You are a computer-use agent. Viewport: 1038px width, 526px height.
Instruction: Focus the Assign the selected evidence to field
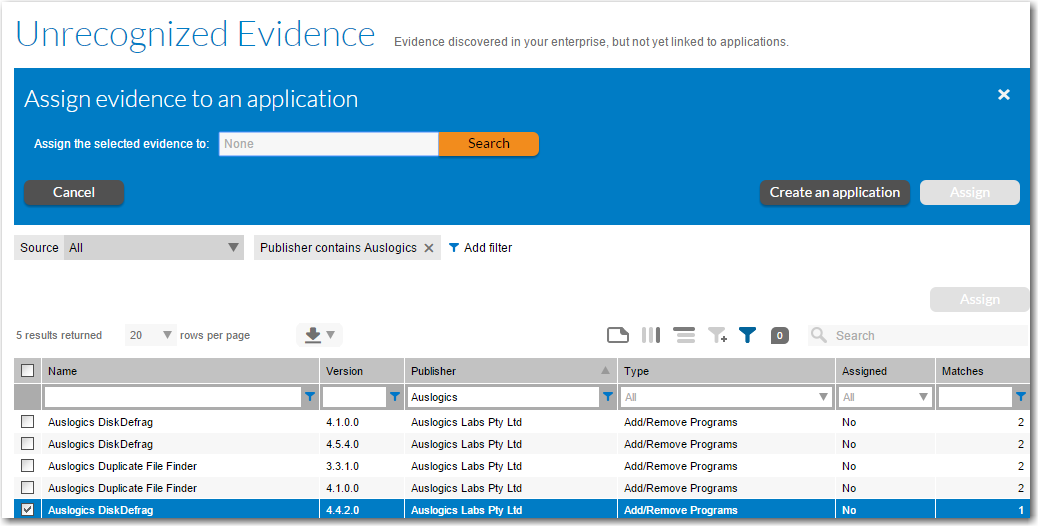click(x=328, y=144)
